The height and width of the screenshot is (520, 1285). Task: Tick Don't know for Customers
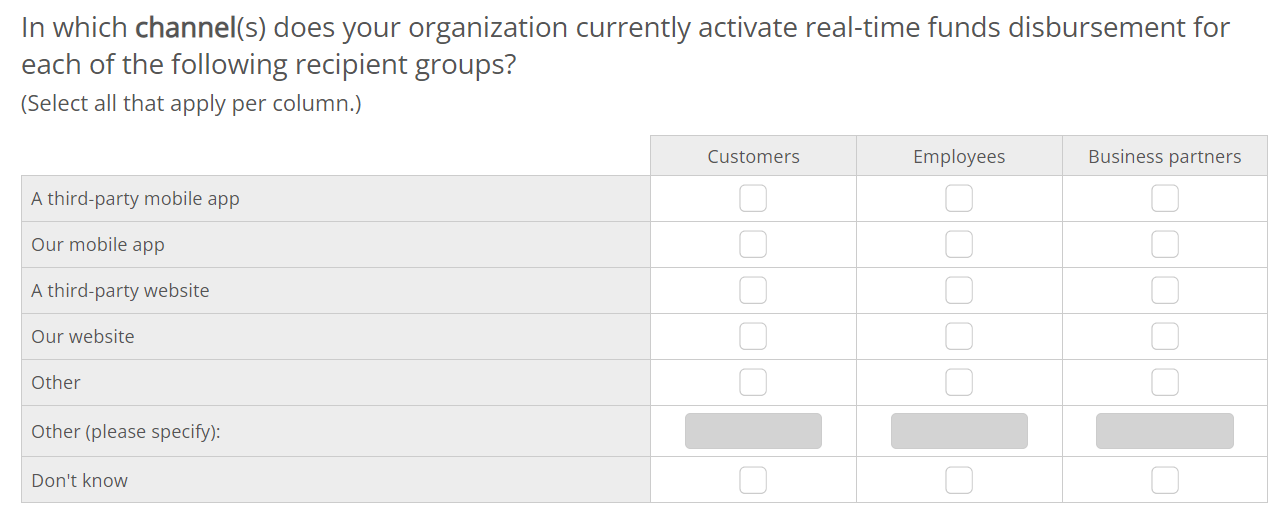click(x=753, y=480)
